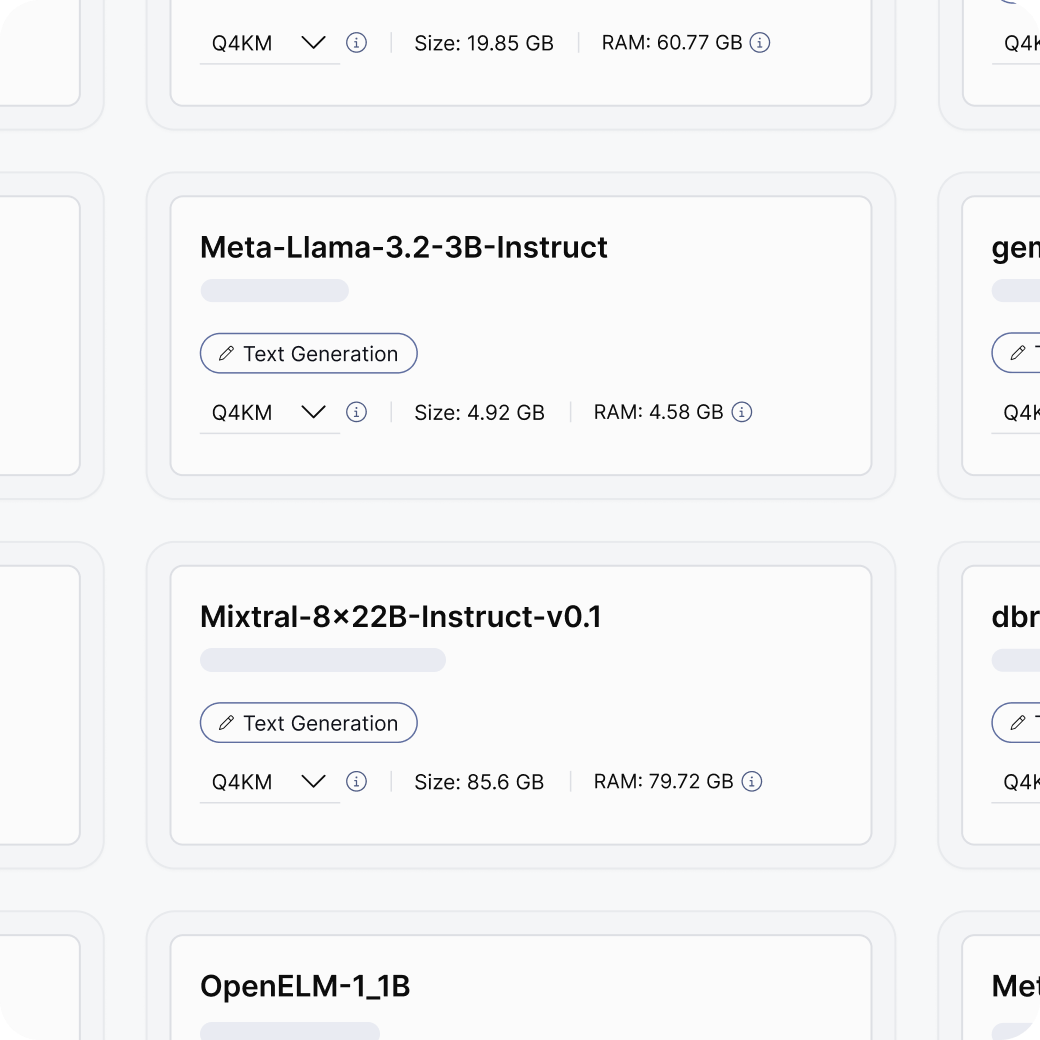Open quantization info icon on Mixtral-8×22B-Instruct card
This screenshot has height=1040, width=1040.
[356, 781]
